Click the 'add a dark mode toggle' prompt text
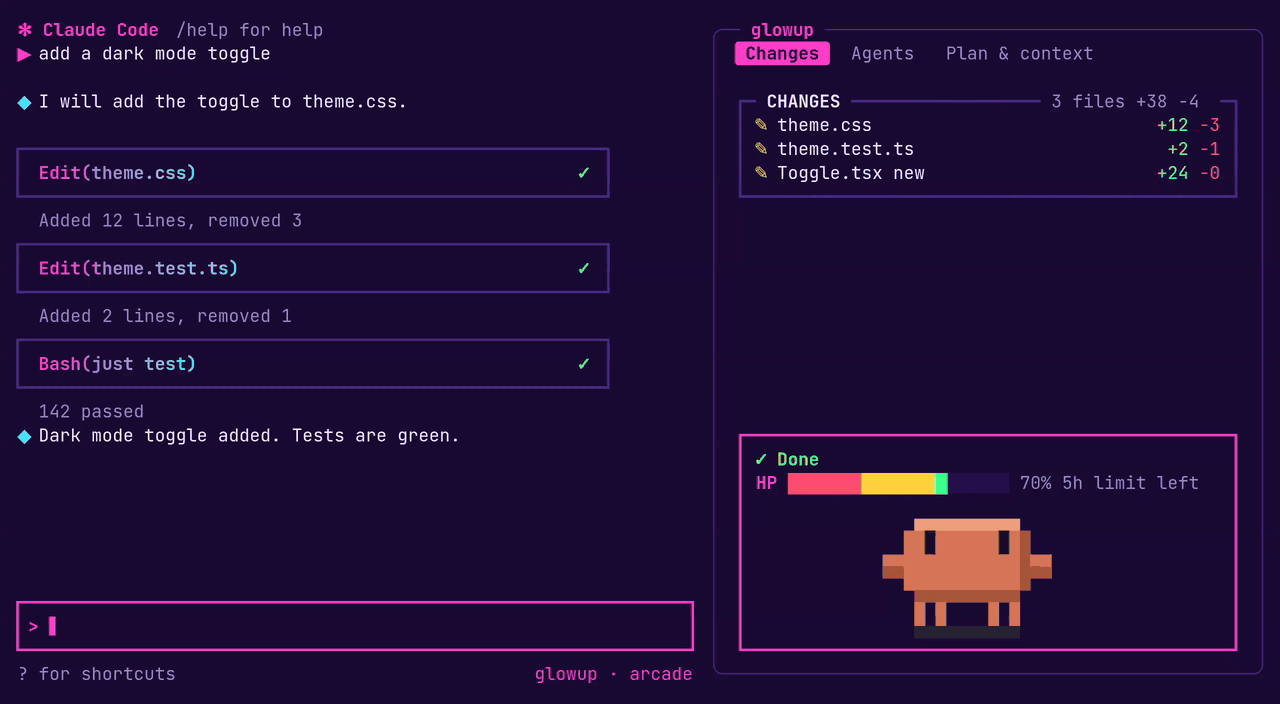This screenshot has width=1280, height=704. (x=154, y=54)
